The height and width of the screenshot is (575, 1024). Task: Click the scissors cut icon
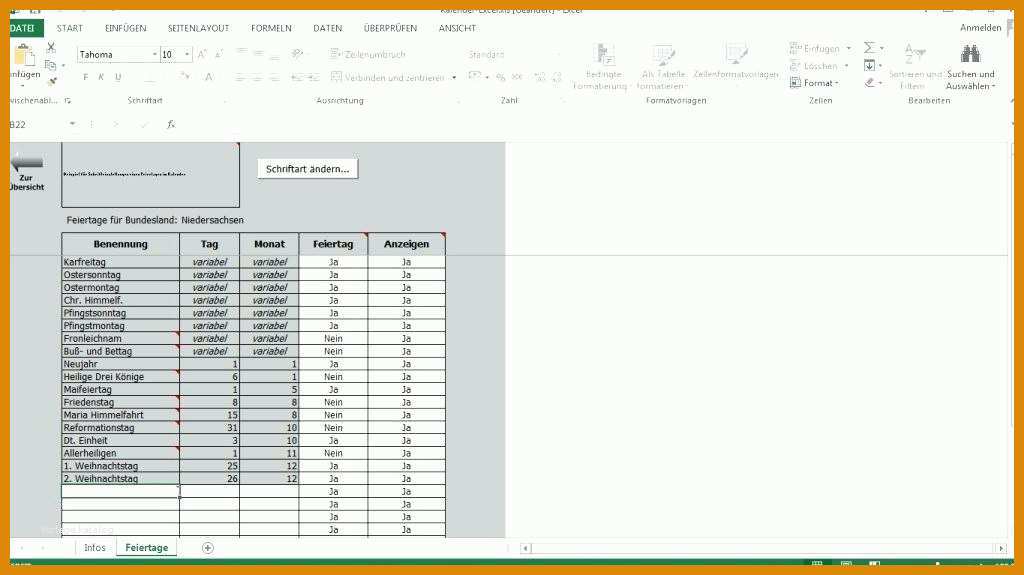point(51,48)
